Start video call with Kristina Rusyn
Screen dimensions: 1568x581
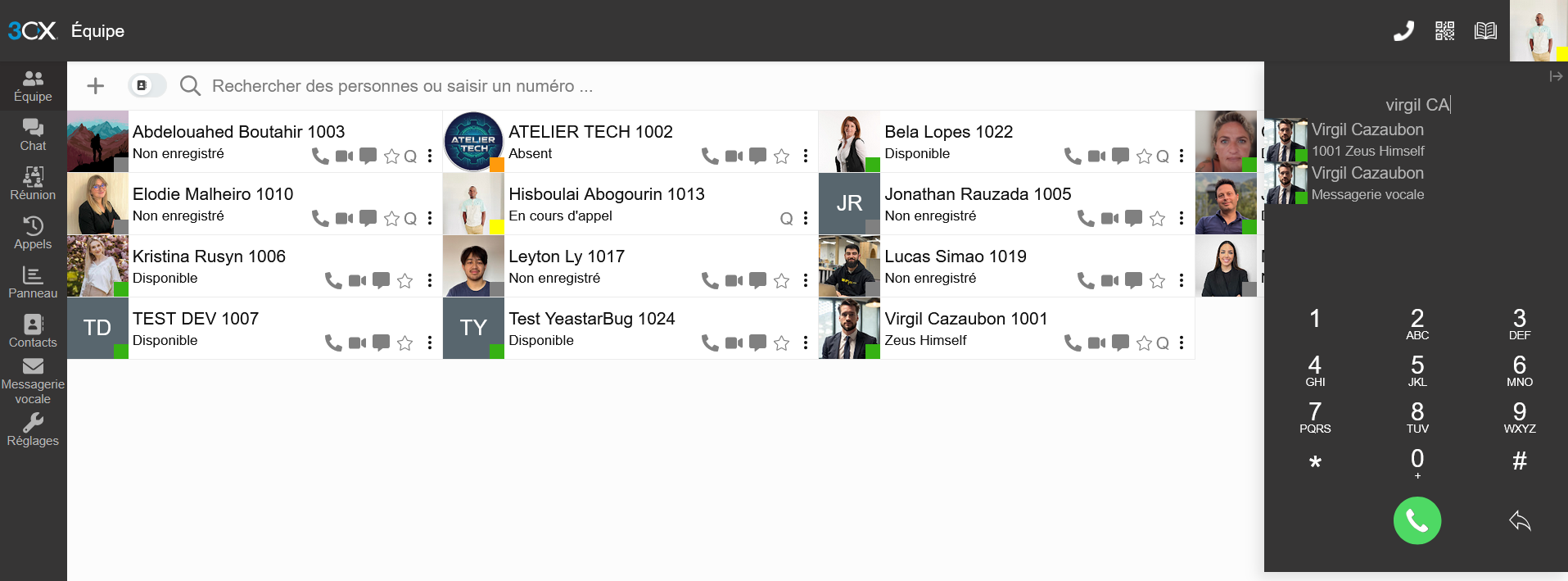(x=358, y=280)
